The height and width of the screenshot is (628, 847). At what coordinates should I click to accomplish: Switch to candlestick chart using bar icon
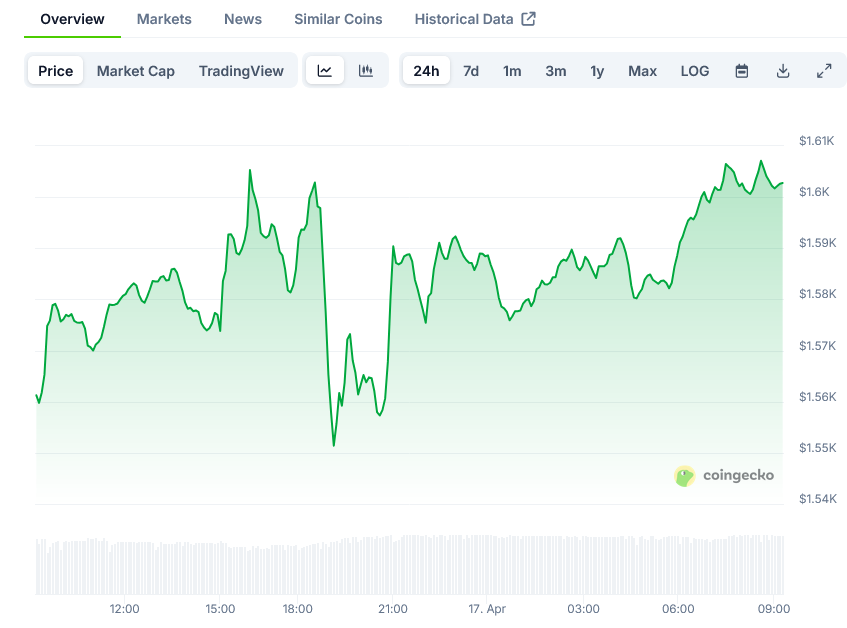coord(365,71)
